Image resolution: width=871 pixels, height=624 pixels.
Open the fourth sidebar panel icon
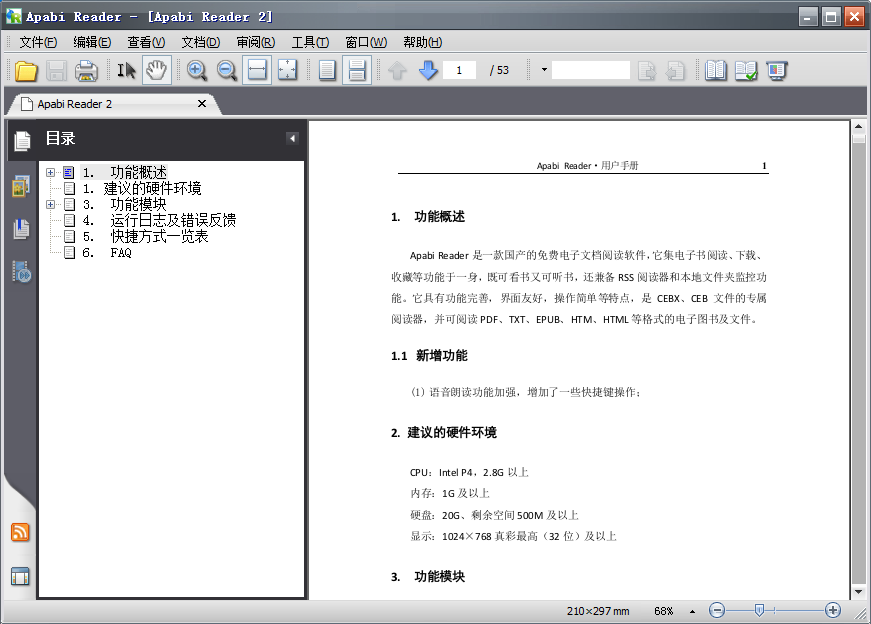[21, 272]
